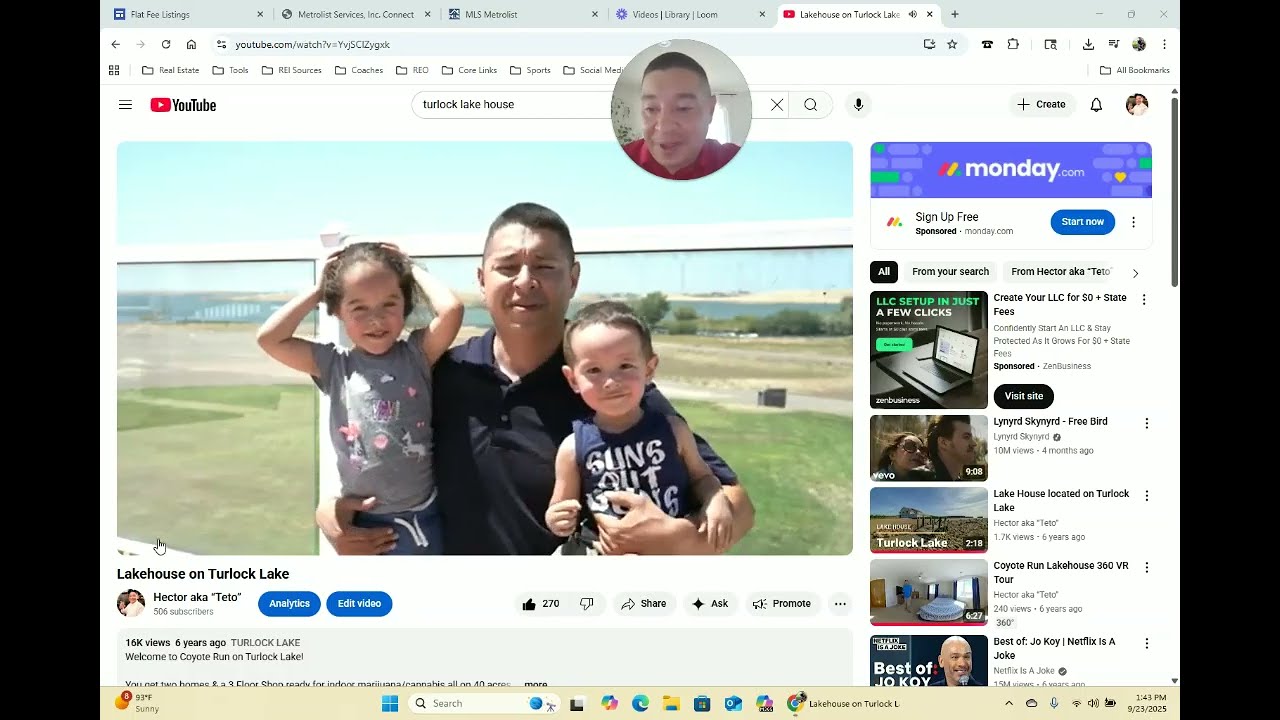Clear the search box with X

(x=777, y=104)
